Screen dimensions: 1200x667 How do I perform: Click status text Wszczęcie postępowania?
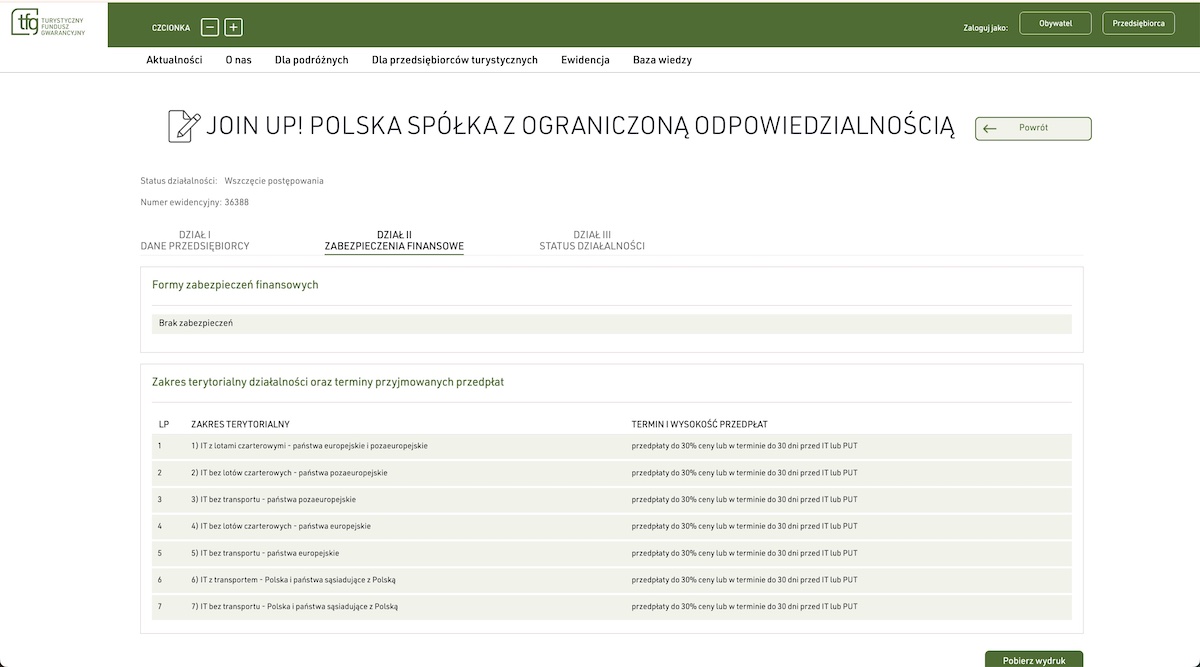tap(274, 181)
